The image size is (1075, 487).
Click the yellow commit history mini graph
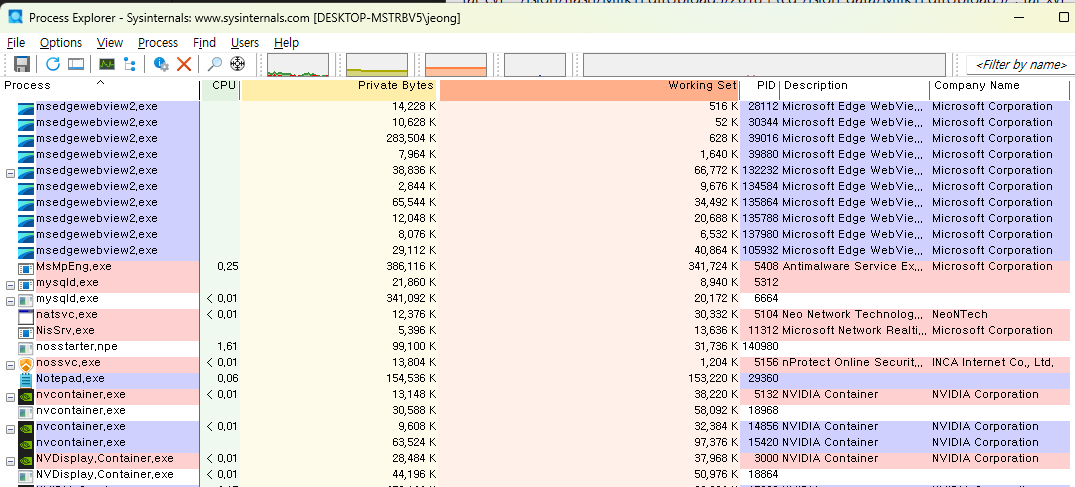coord(377,65)
